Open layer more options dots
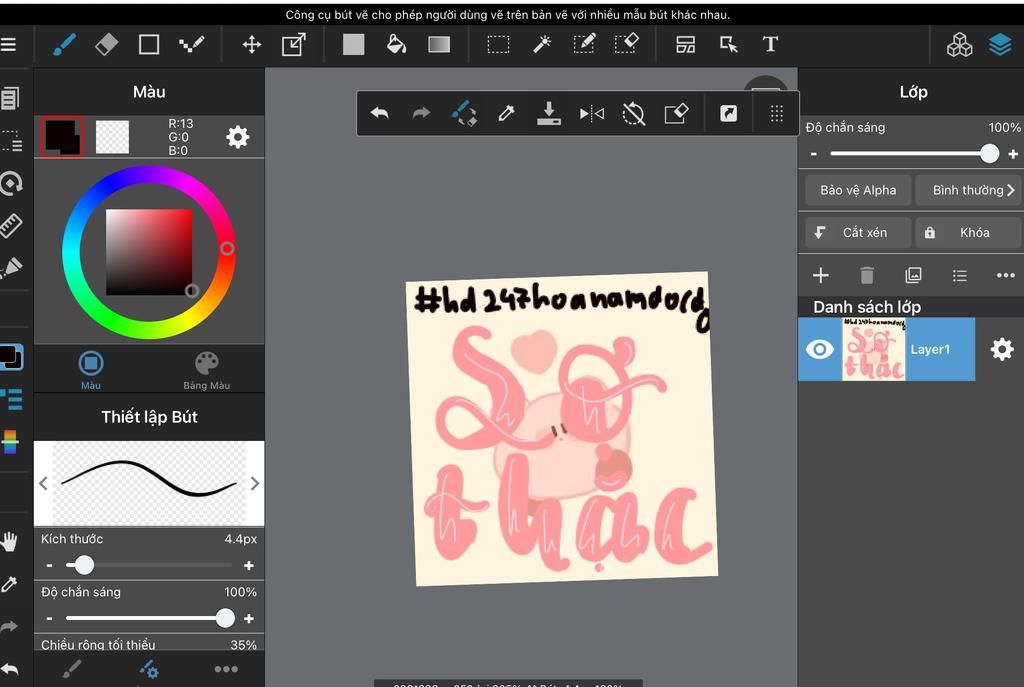 1006,276
